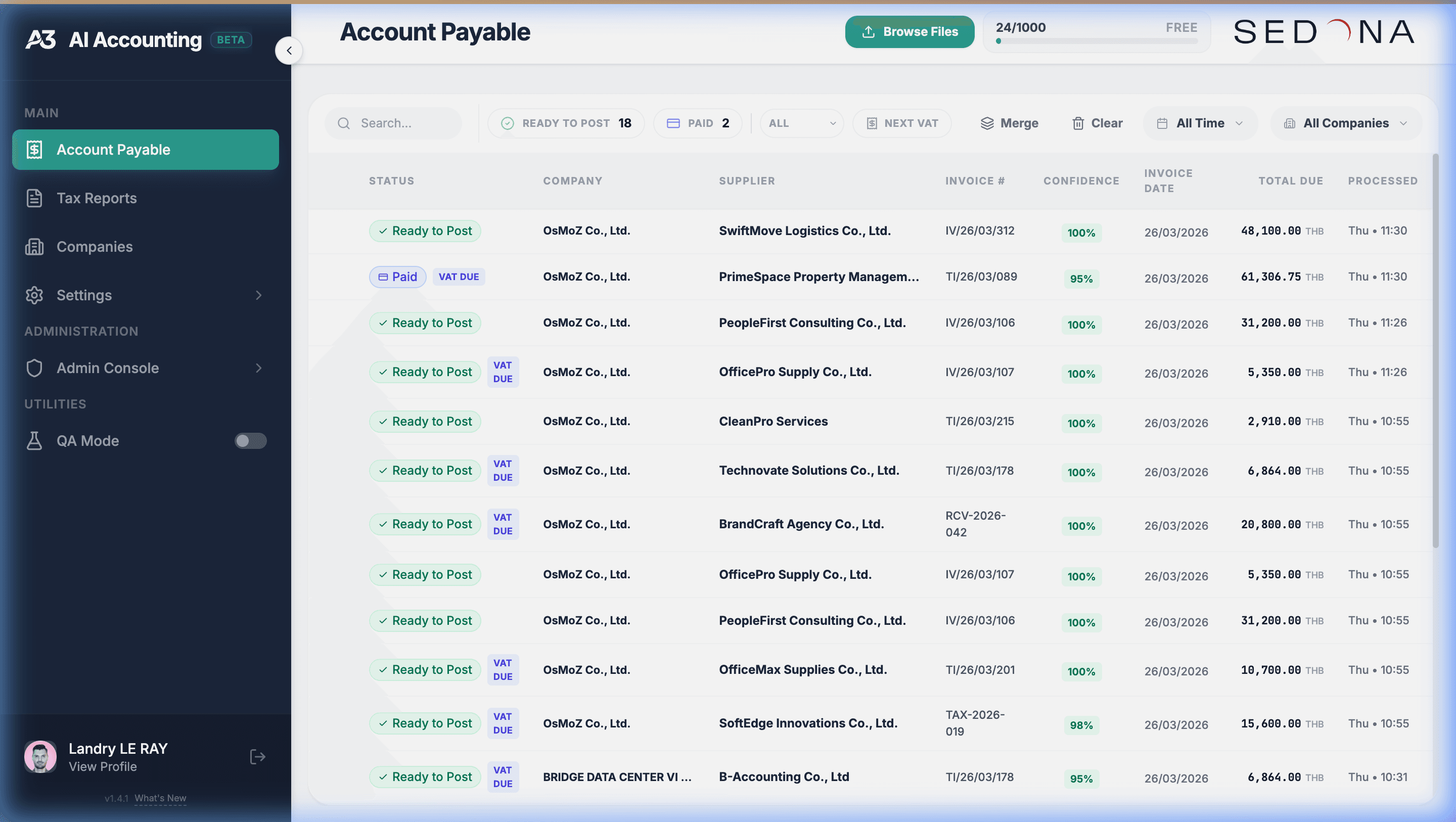1456x822 pixels.
Task: Expand the All Companies dropdown
Action: coord(1345,123)
